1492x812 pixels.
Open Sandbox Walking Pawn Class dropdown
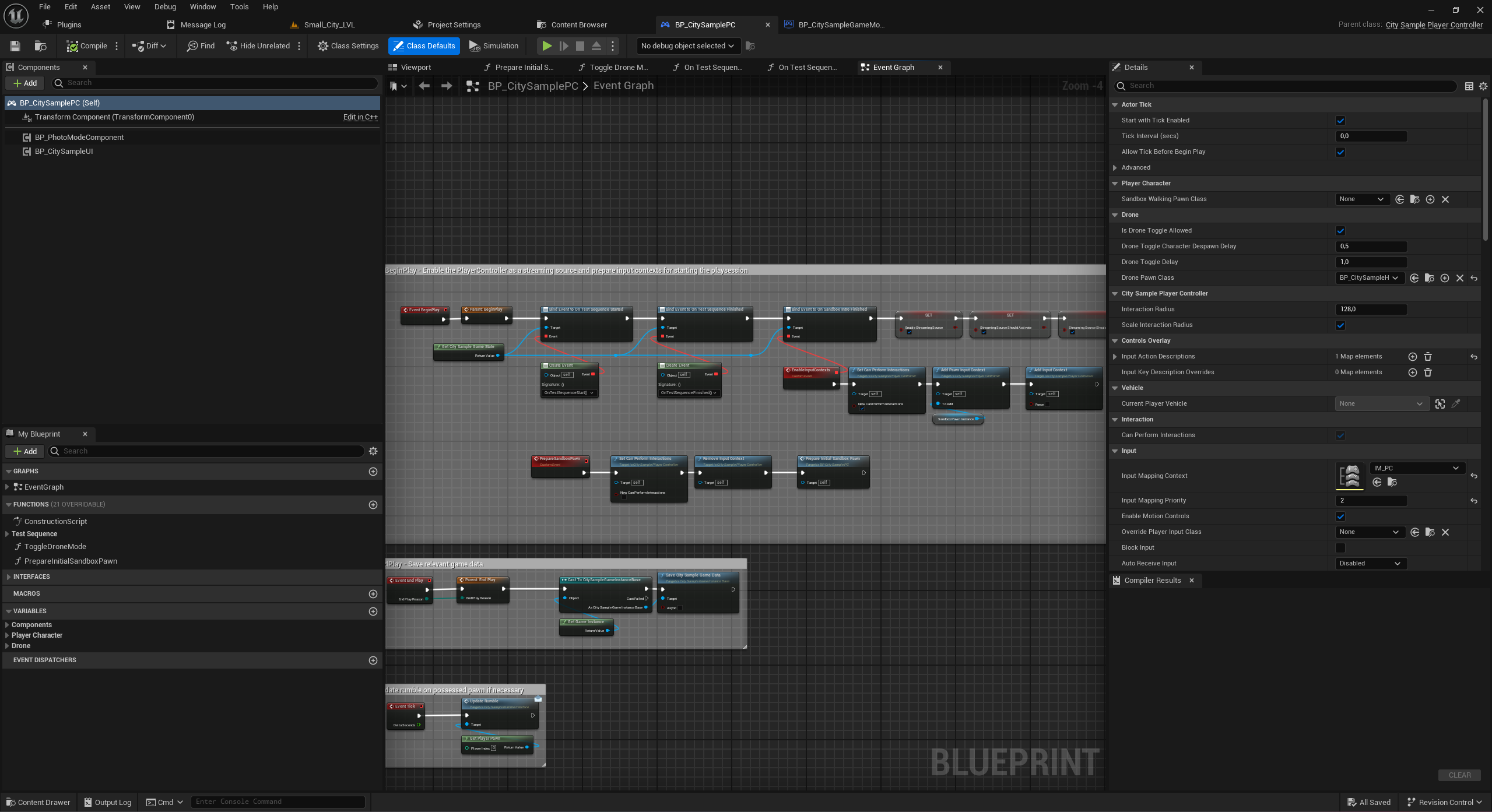click(1363, 199)
